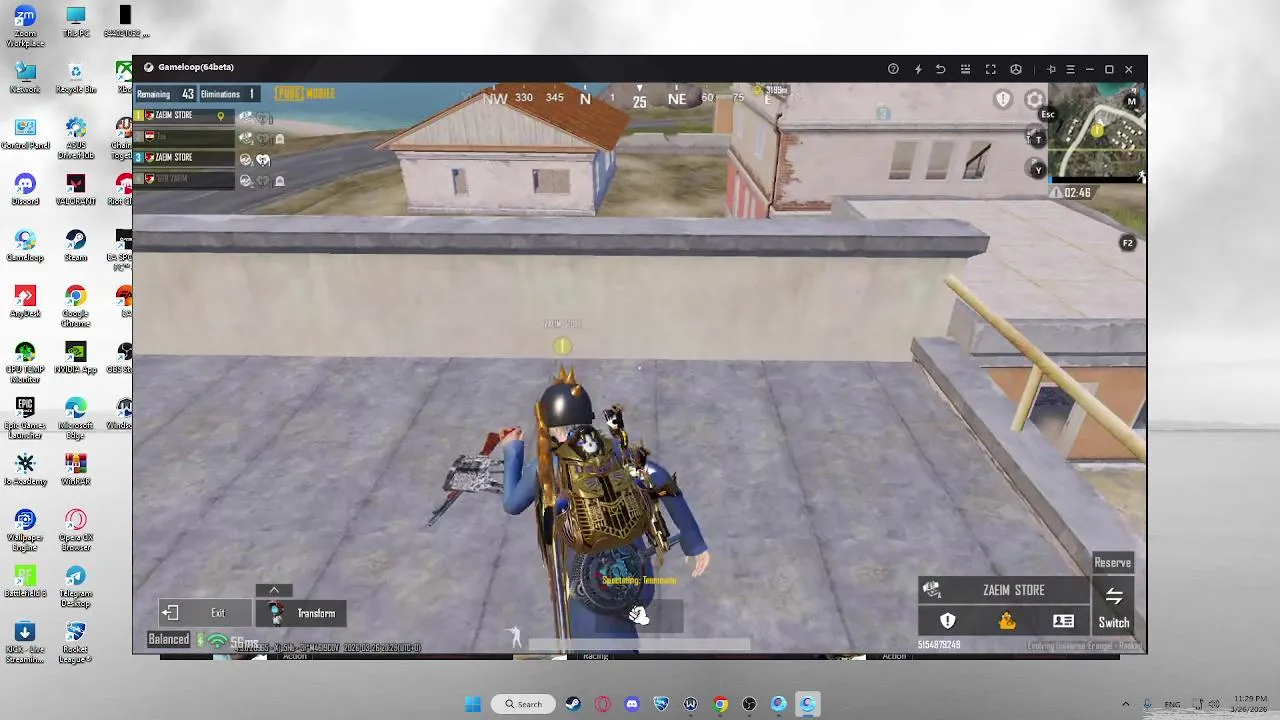This screenshot has width=1280, height=720.
Task: Open Google Chrome desktop shortcut
Action: 76,306
